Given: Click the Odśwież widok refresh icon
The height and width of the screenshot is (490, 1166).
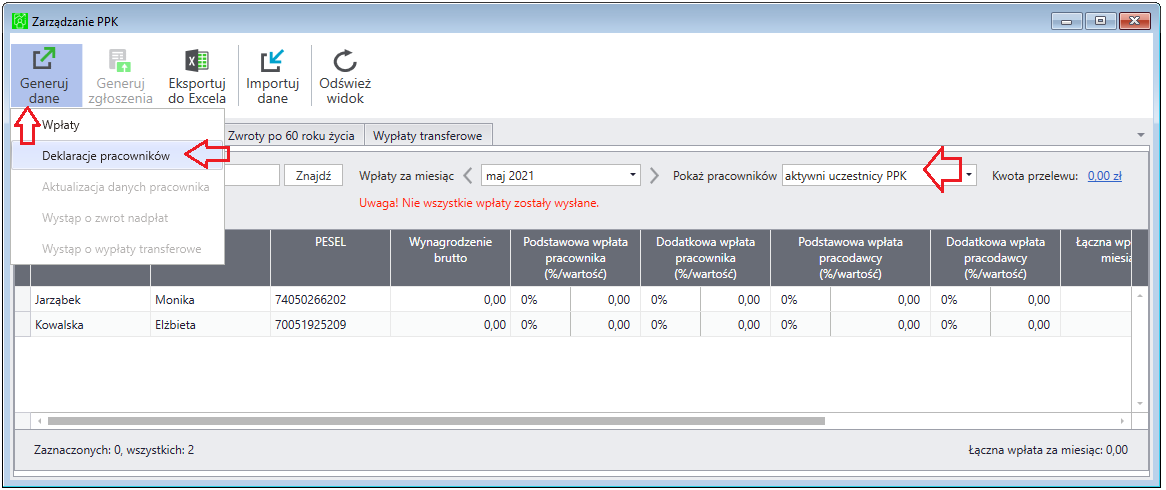Looking at the screenshot, I should click(344, 61).
